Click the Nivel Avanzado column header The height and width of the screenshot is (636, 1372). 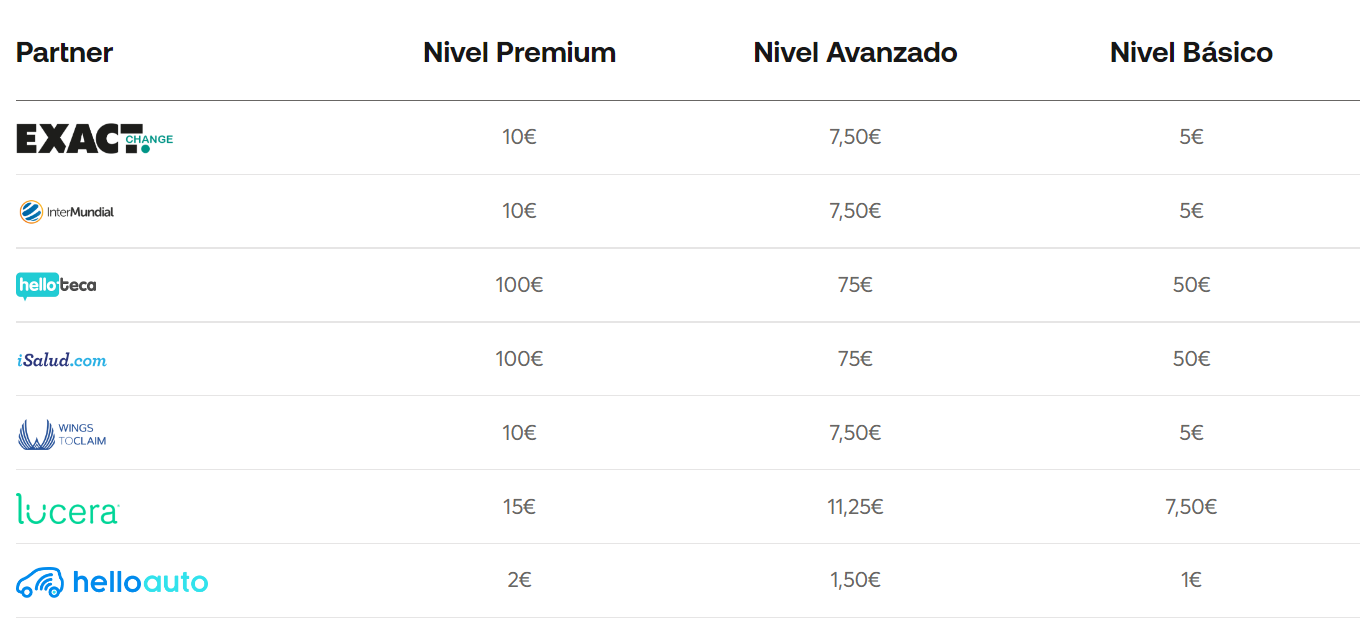pyautogui.click(x=855, y=52)
